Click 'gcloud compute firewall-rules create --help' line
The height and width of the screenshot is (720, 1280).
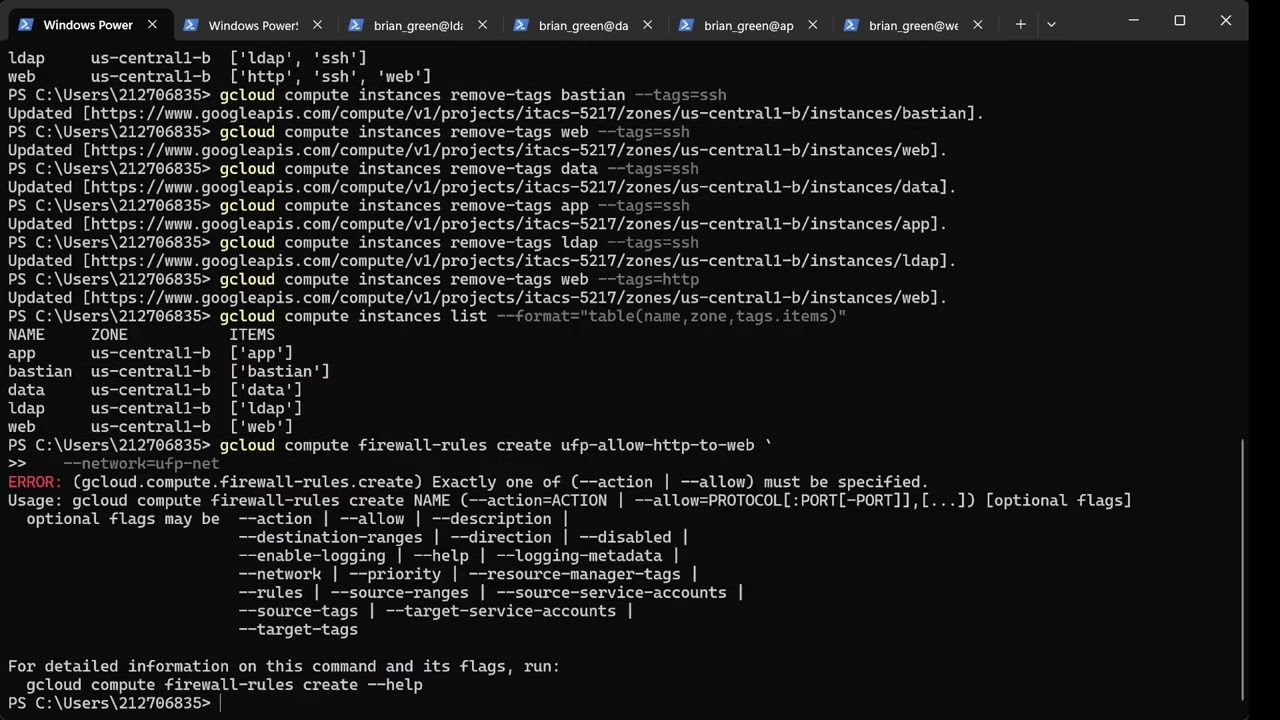pos(224,685)
